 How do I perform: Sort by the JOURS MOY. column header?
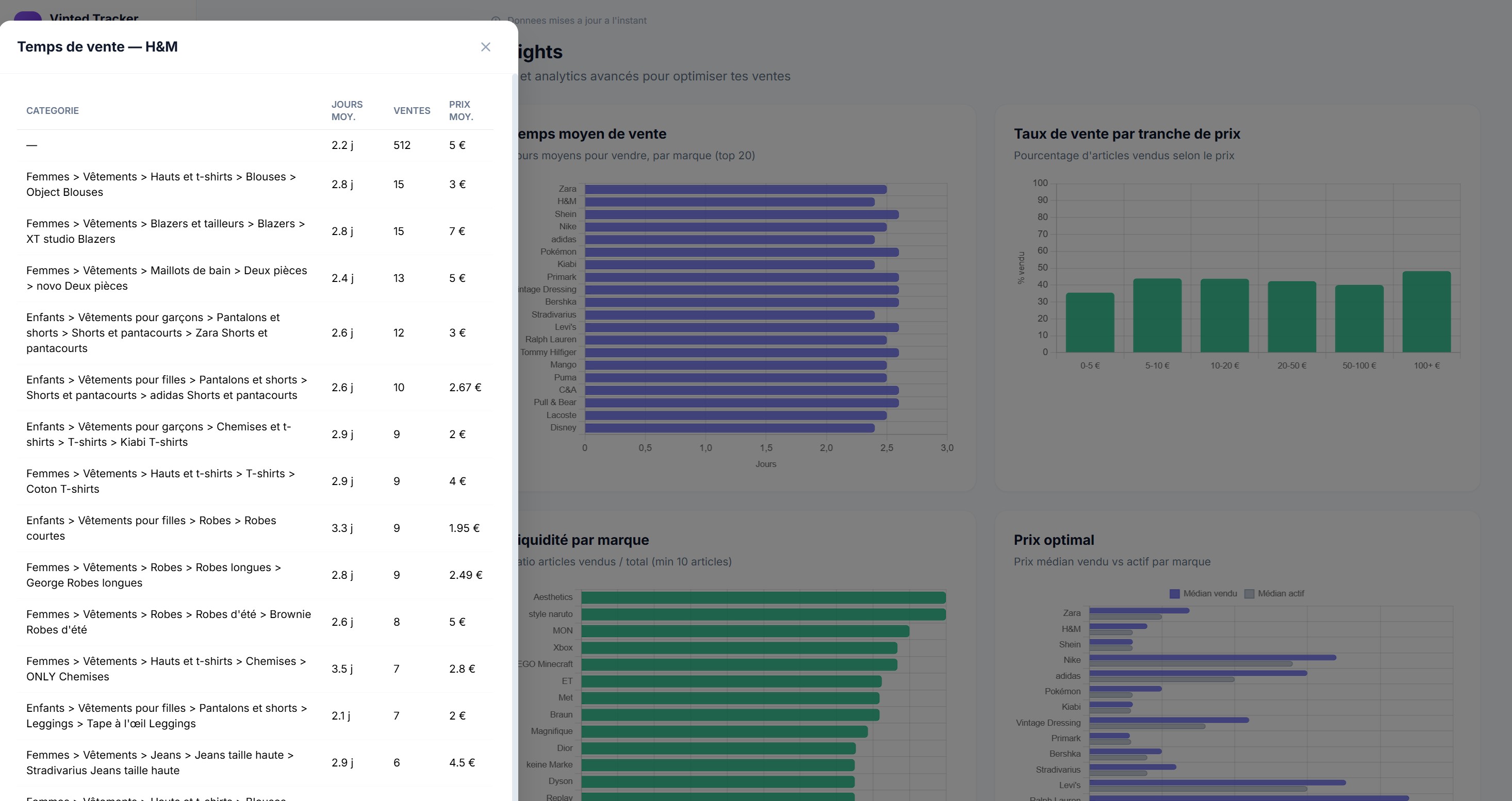(x=347, y=110)
